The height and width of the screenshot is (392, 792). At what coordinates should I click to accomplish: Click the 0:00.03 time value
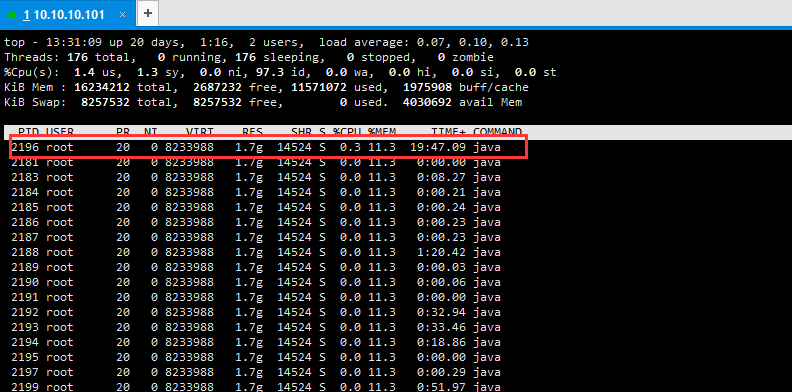[x=442, y=267]
